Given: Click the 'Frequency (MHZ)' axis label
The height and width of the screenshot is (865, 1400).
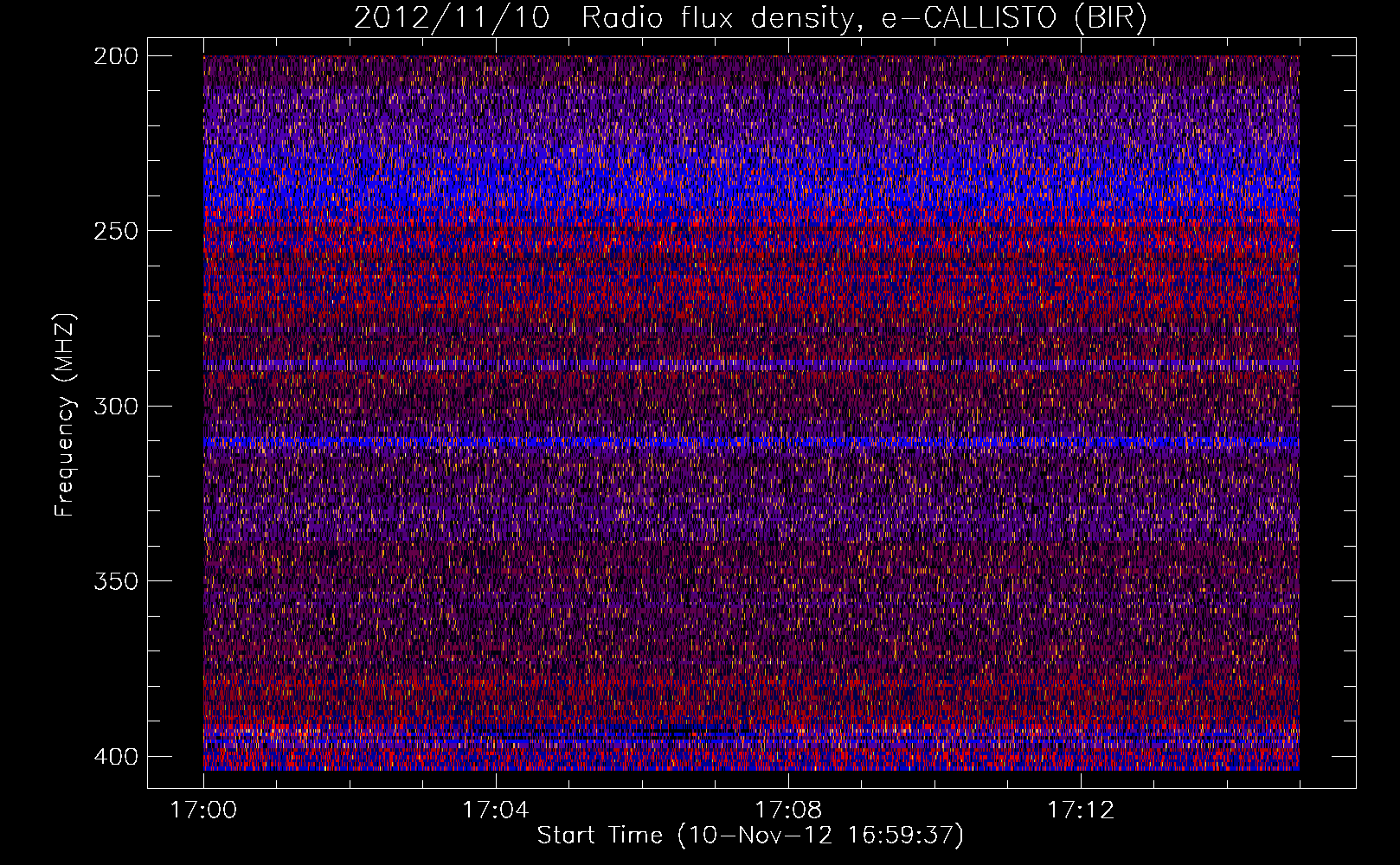Looking at the screenshot, I should pyautogui.click(x=64, y=414).
